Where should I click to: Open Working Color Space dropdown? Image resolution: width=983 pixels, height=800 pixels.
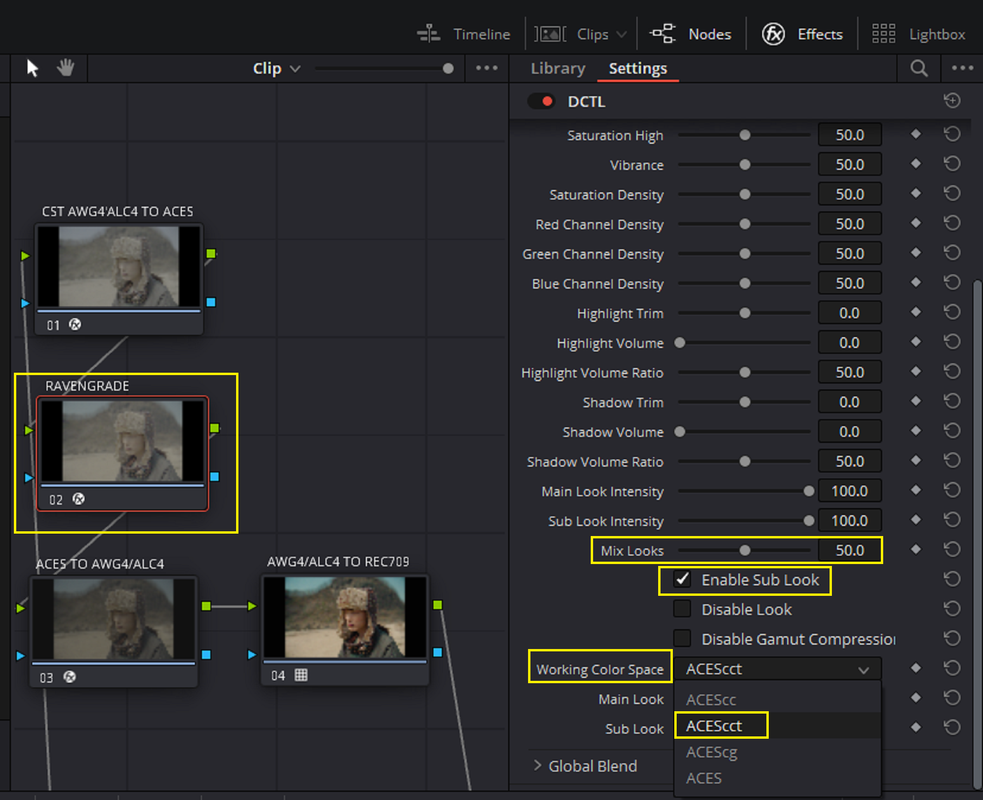point(777,669)
